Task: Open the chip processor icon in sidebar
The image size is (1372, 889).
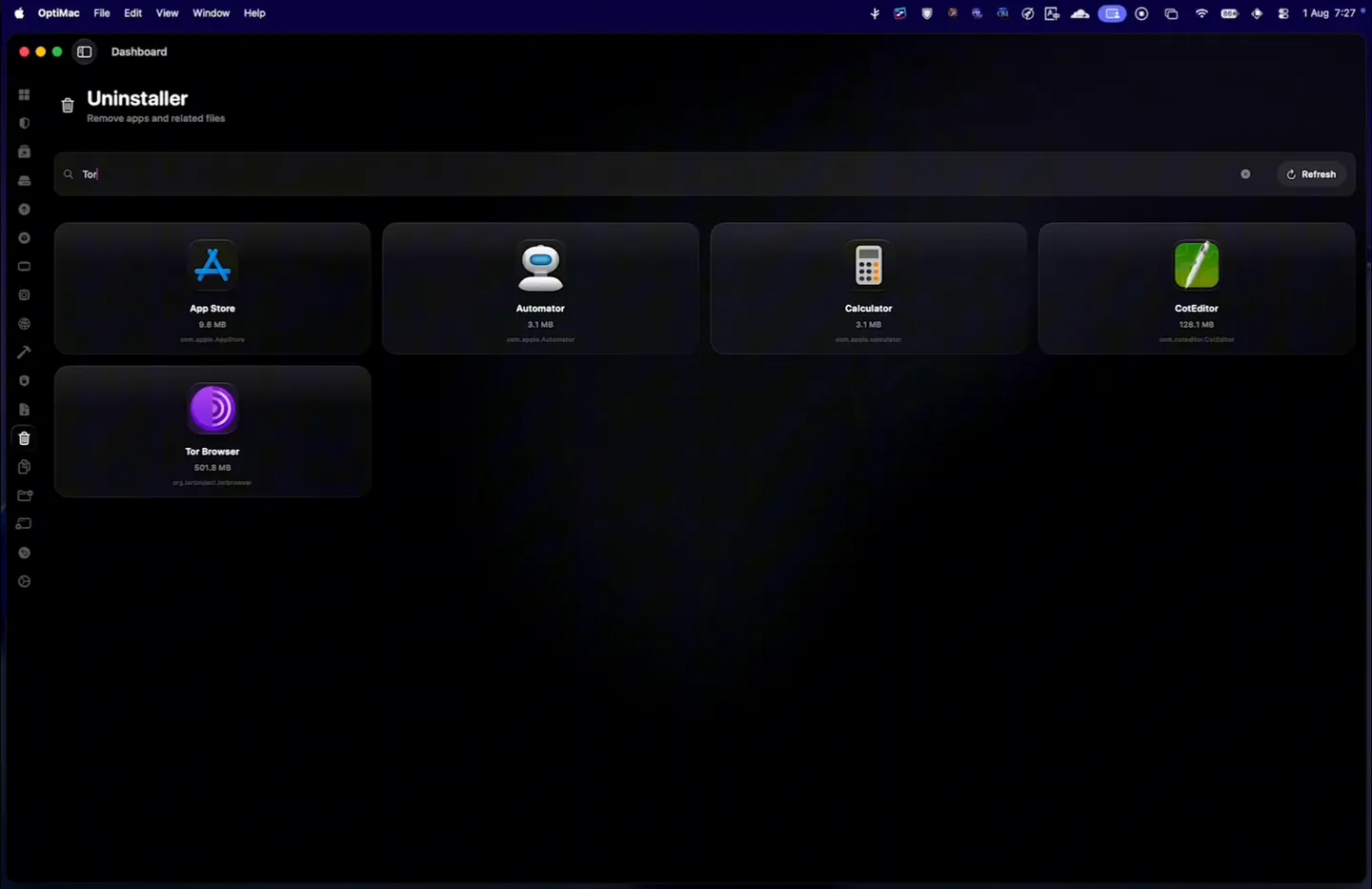Action: (24, 295)
